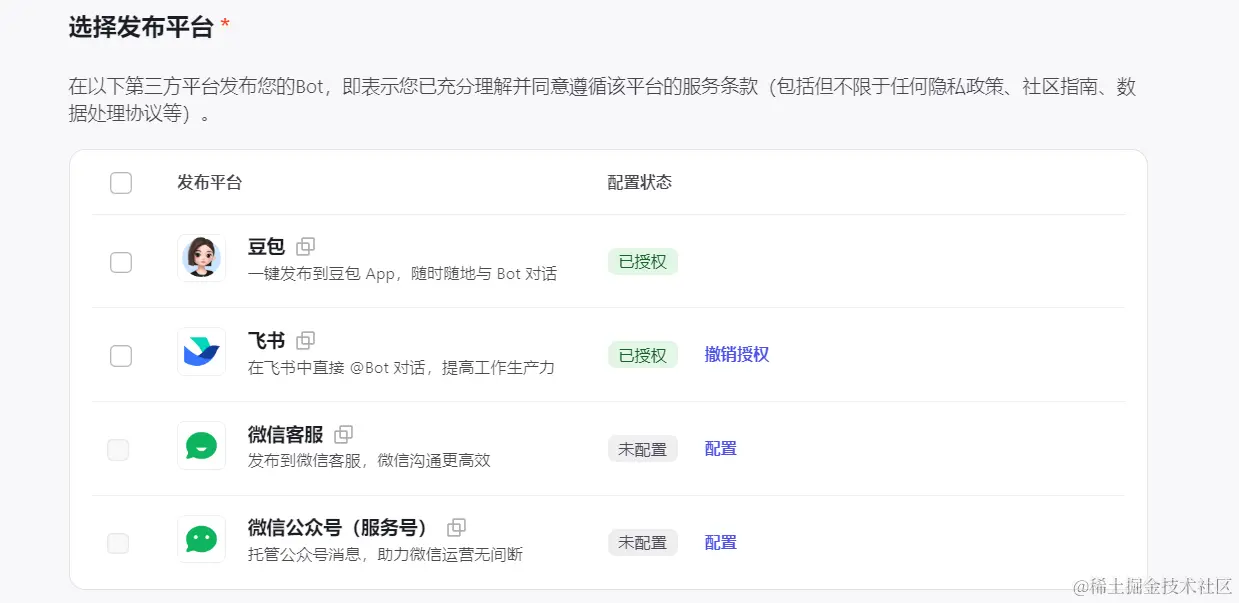
Task: Click 配置 link for 微信公众号（服务号）
Action: coord(721,542)
